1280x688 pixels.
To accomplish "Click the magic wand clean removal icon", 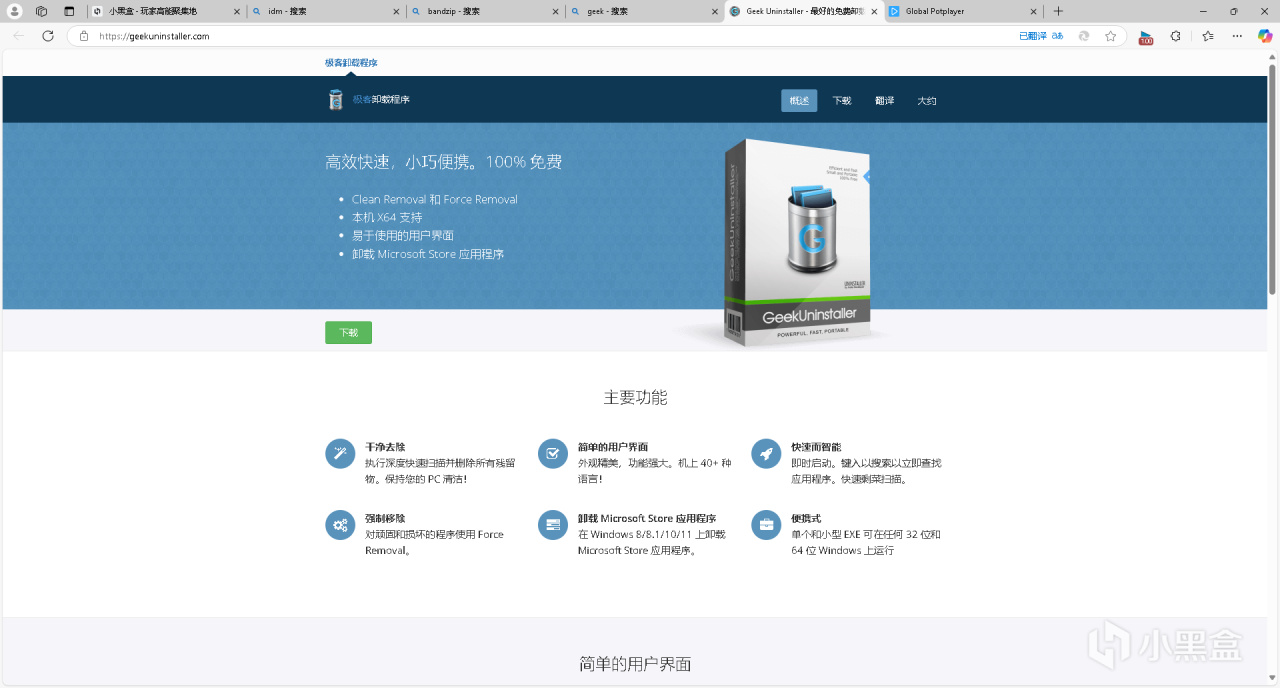I will click(x=340, y=453).
